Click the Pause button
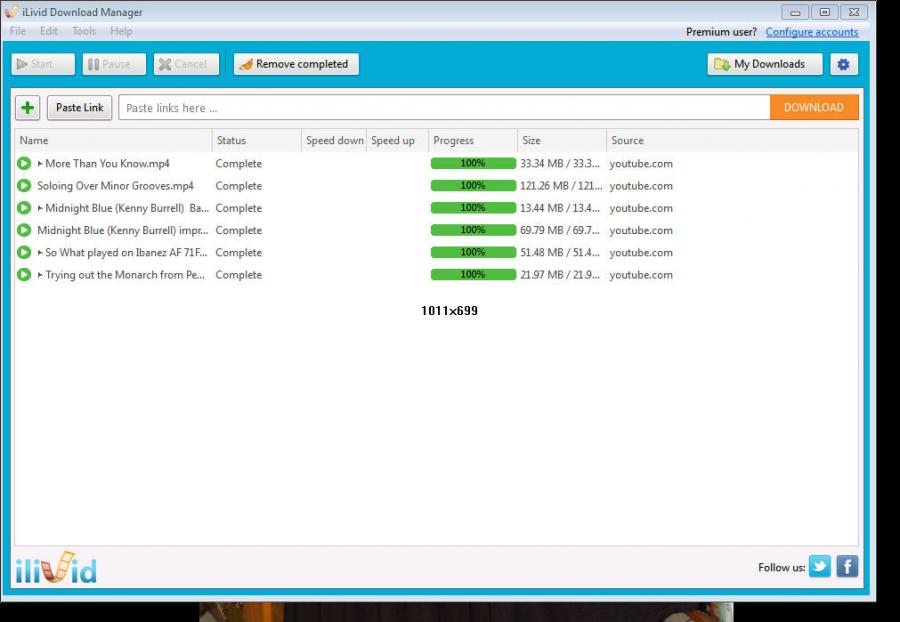900x622 pixels. tap(114, 64)
